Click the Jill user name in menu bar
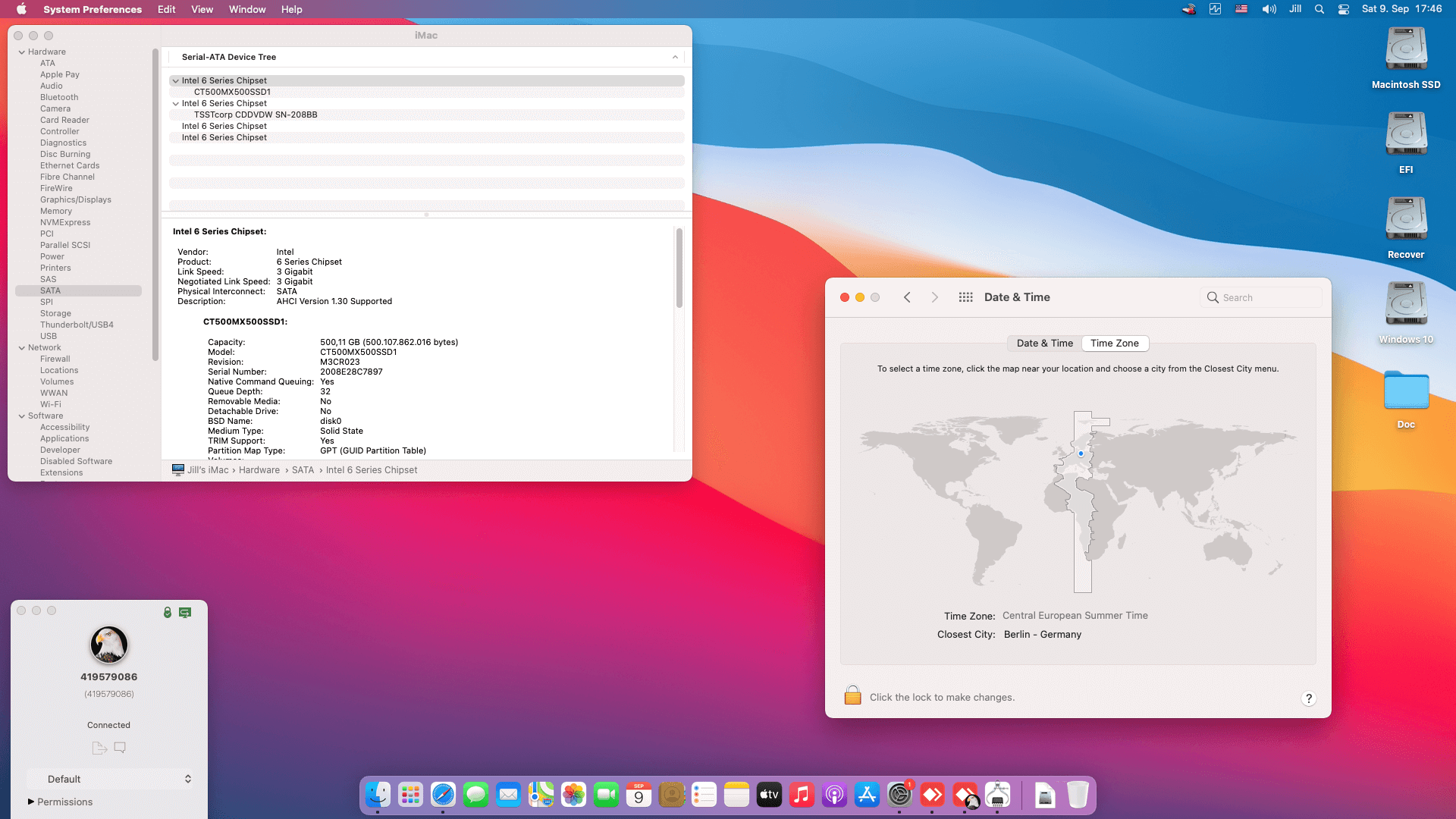The width and height of the screenshot is (1456, 819). coord(1295,9)
